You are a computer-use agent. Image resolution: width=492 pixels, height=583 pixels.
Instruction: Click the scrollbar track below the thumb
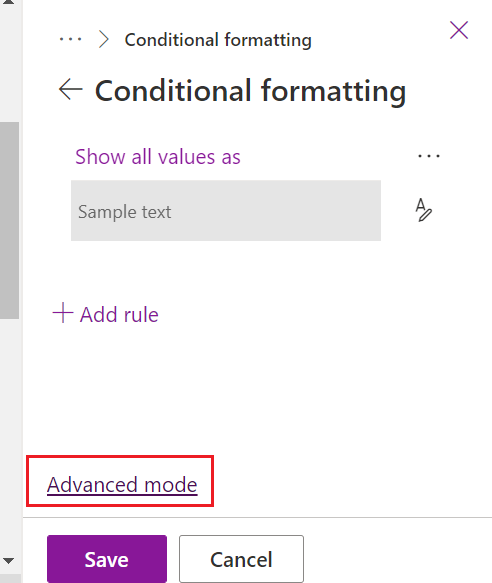point(9,435)
